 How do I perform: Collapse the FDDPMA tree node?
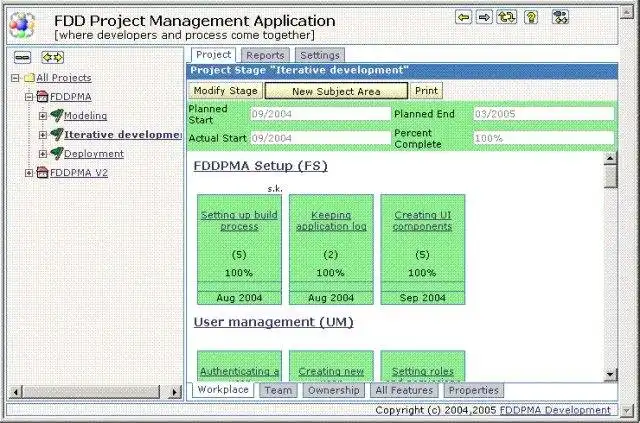click(x=29, y=97)
